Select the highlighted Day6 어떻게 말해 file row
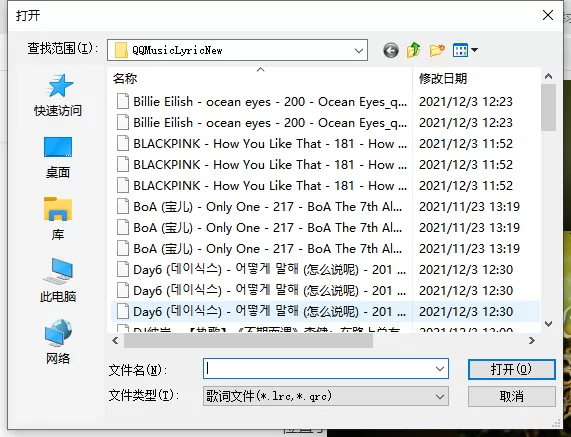The image size is (571, 437). [x=325, y=312]
